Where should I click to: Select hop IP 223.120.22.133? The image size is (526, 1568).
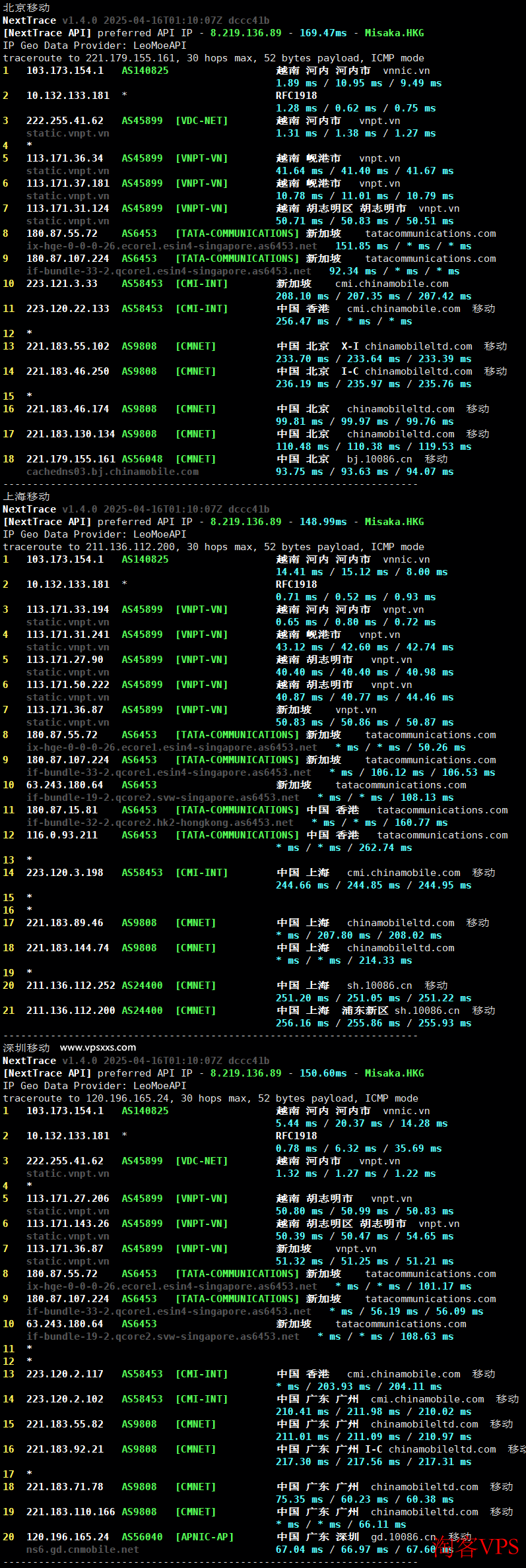tap(68, 309)
